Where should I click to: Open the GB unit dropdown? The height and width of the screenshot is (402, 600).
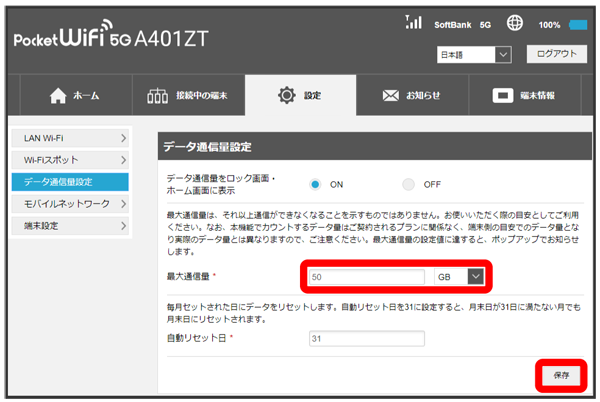[476, 275]
